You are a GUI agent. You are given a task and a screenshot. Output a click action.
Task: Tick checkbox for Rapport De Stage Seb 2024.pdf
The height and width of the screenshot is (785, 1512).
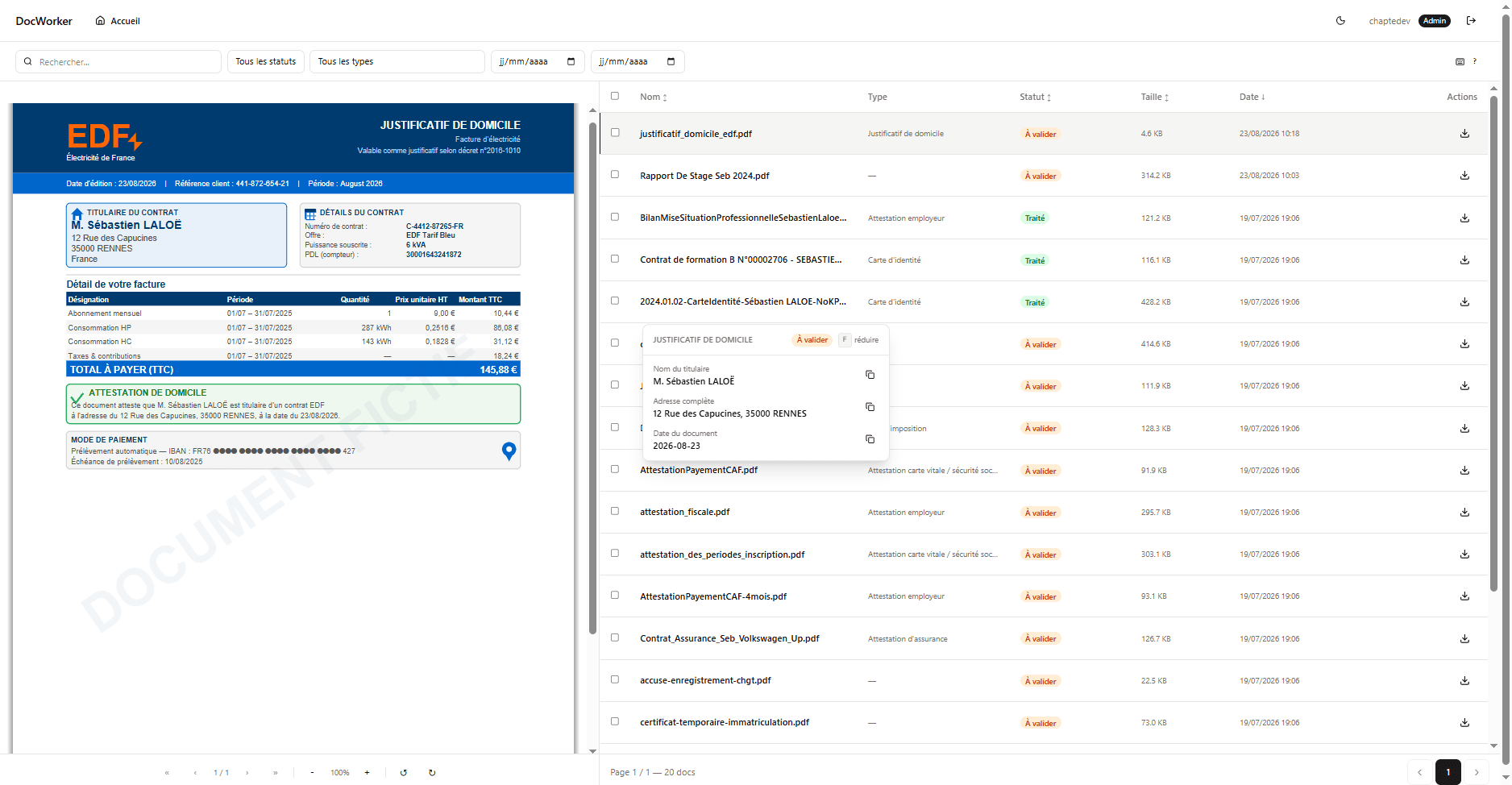tap(615, 174)
